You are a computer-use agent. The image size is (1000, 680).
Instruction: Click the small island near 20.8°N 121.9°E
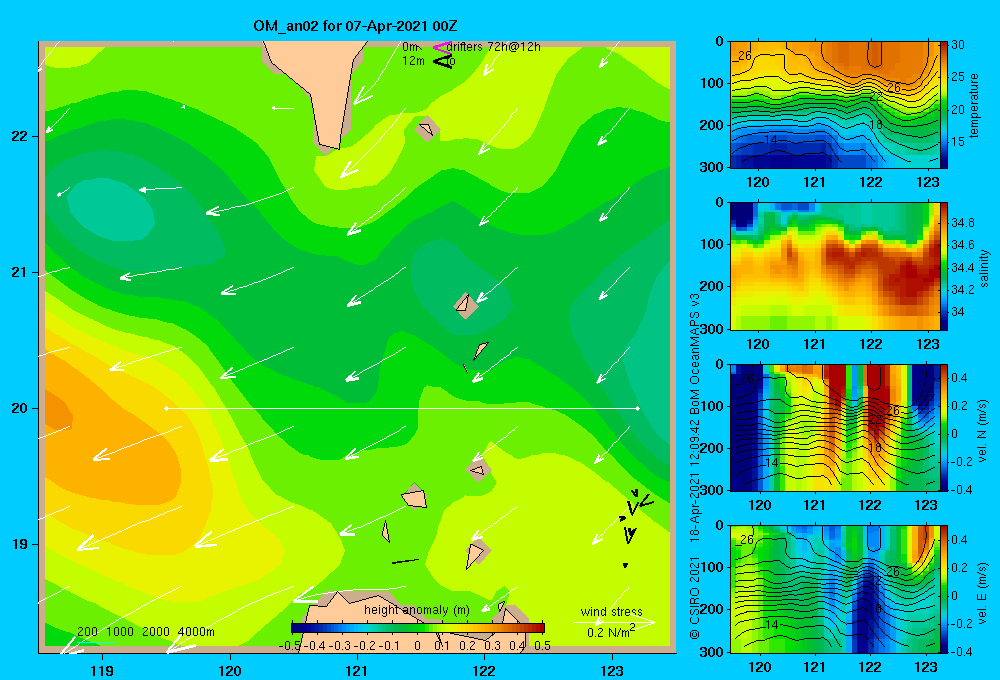pos(466,305)
